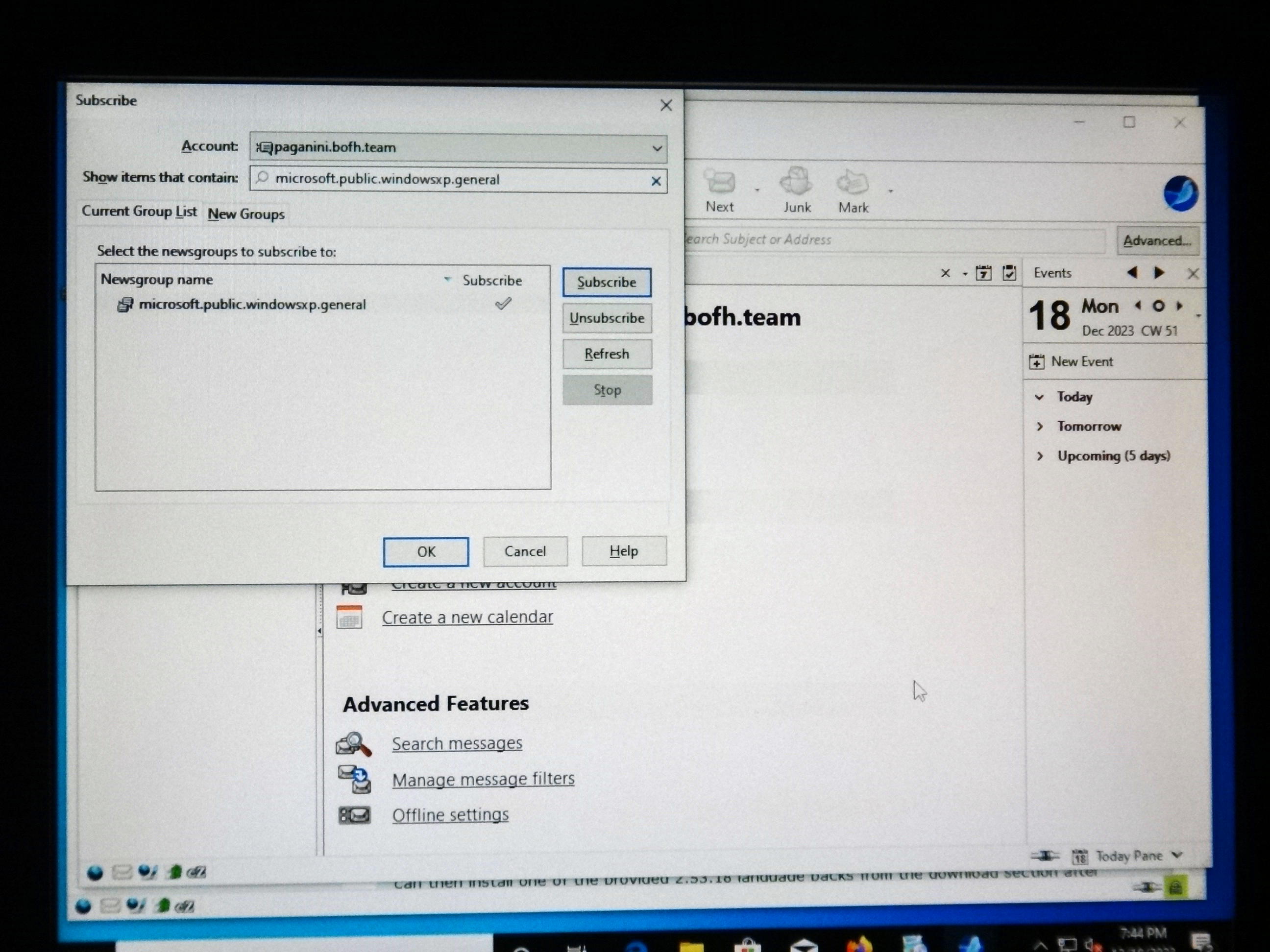Confirm the dialog with OK
This screenshot has height=952, width=1270.
(x=426, y=552)
